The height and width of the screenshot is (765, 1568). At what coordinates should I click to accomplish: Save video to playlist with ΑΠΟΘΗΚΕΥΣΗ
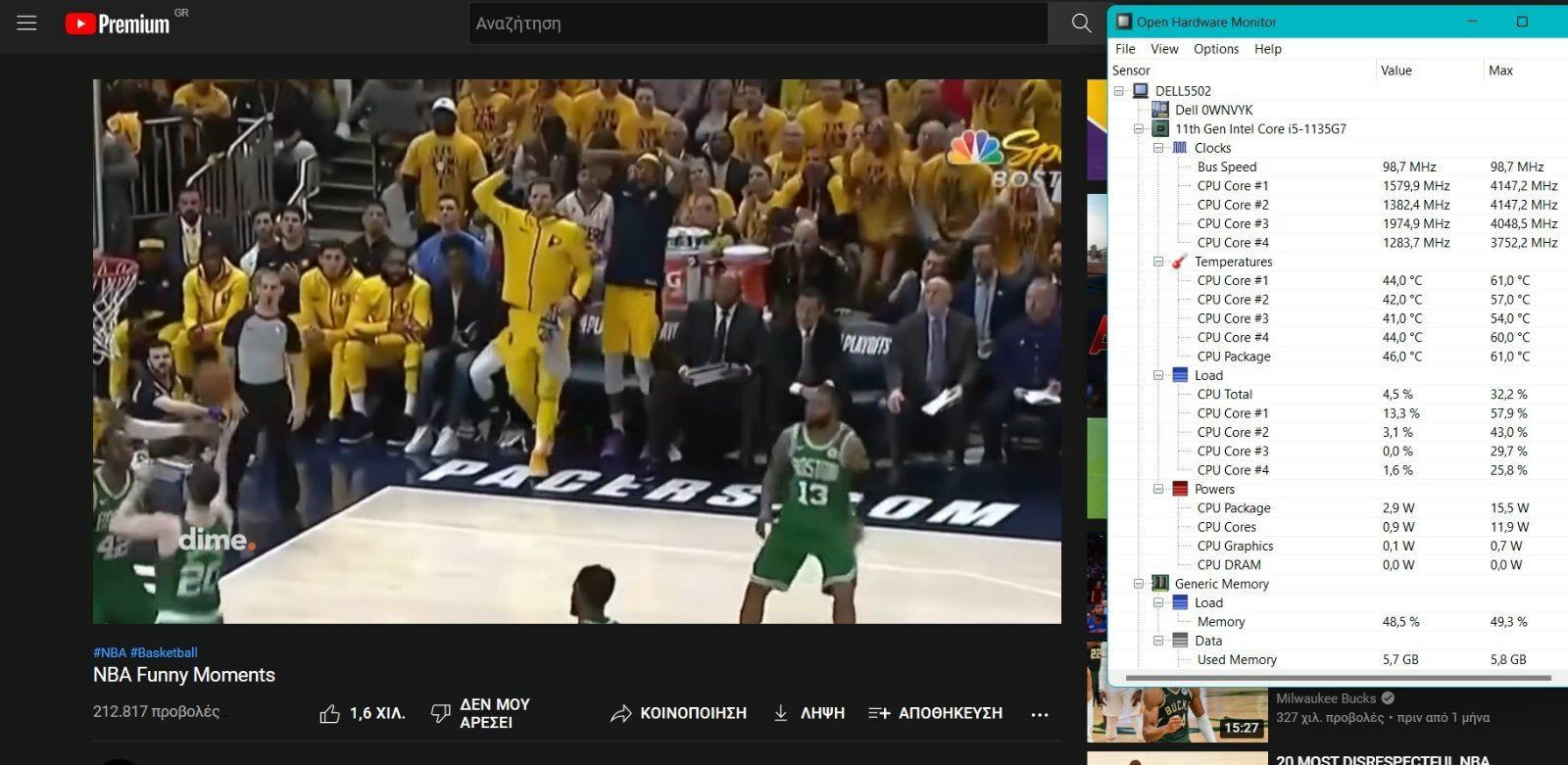(x=936, y=713)
